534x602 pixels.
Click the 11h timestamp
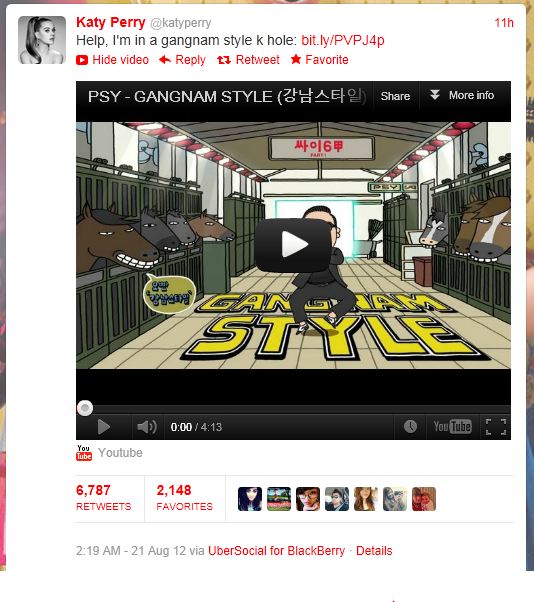(x=504, y=23)
